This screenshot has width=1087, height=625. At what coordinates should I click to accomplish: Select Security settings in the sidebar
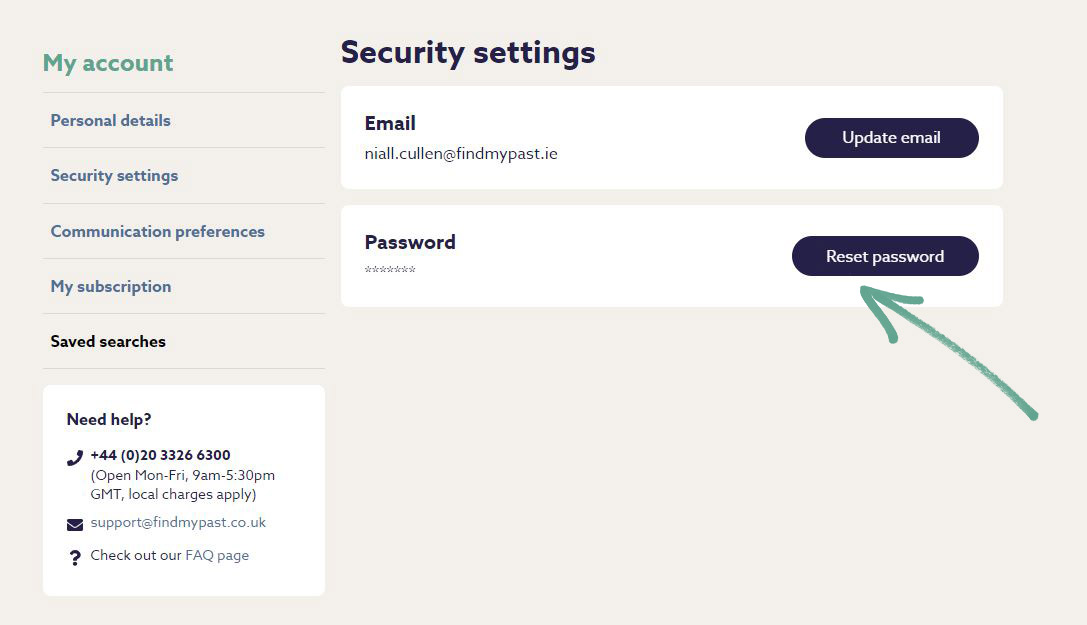(x=114, y=175)
